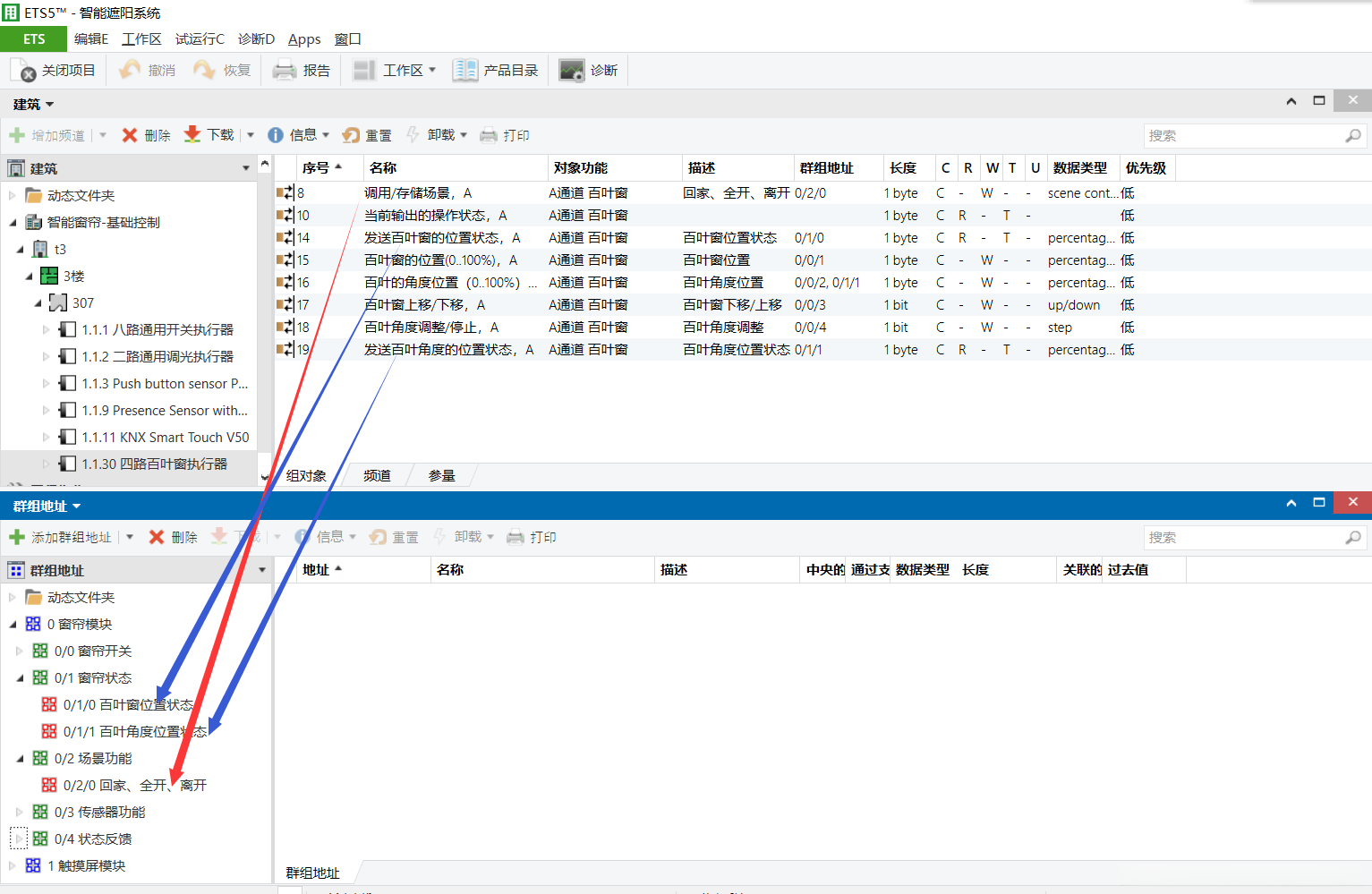Open the 试运行C menu
The image size is (1372, 894).
pos(200,38)
